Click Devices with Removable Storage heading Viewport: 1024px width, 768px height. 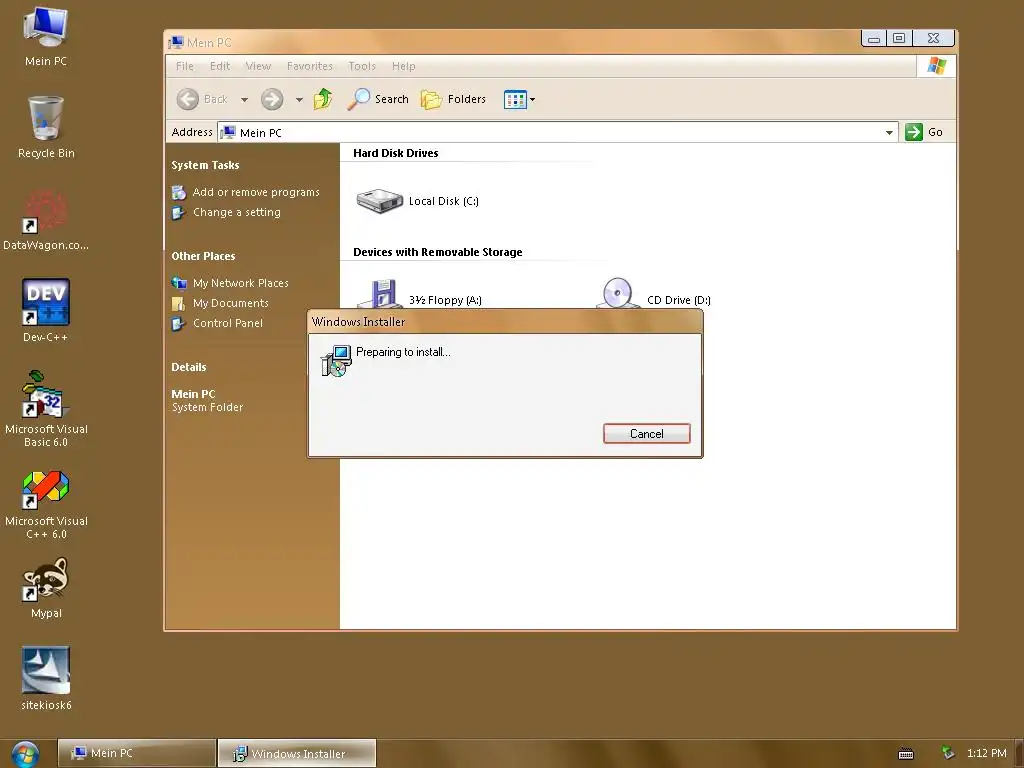tap(438, 252)
